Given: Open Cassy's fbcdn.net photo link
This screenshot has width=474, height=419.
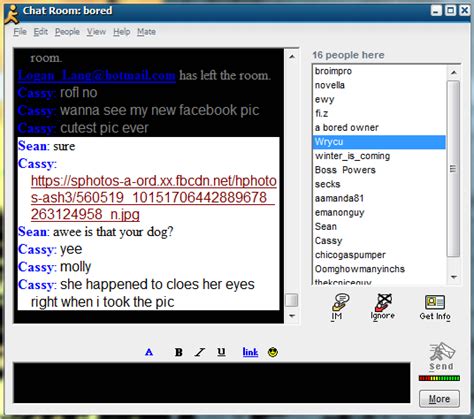Looking at the screenshot, I should click(153, 198).
